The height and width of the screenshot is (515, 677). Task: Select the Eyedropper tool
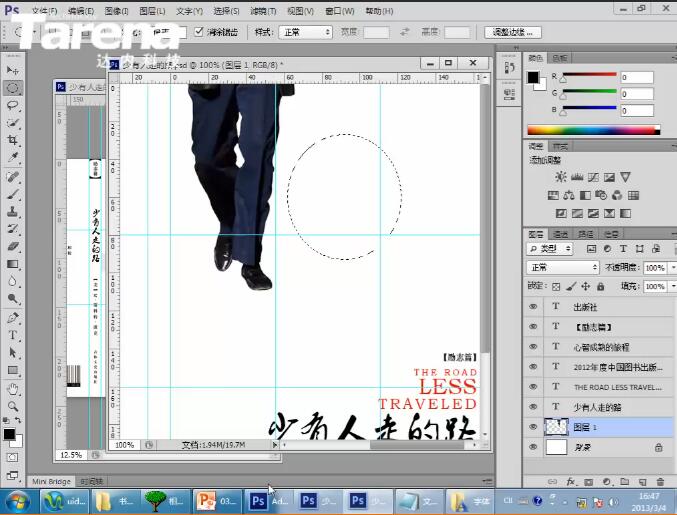(13, 158)
